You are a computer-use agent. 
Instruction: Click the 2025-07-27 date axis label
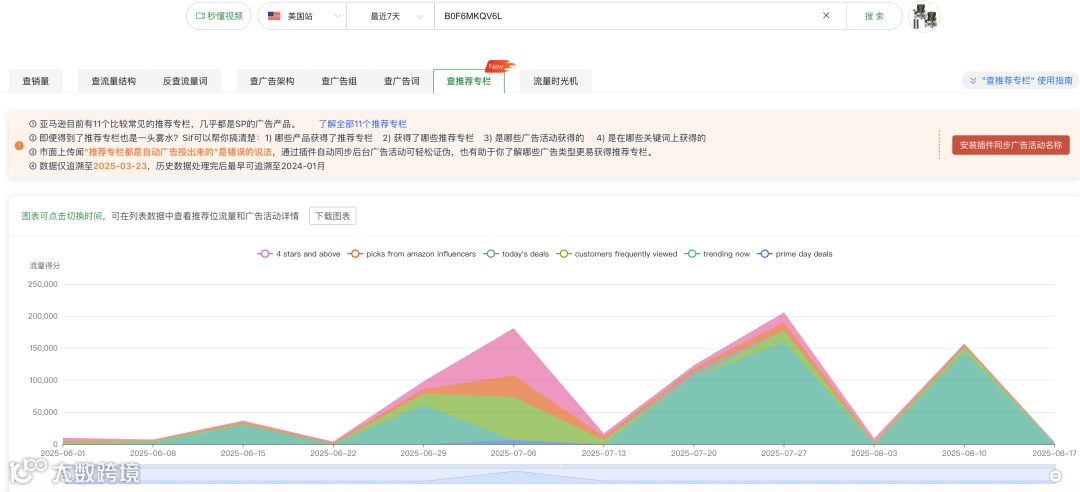[x=784, y=453]
